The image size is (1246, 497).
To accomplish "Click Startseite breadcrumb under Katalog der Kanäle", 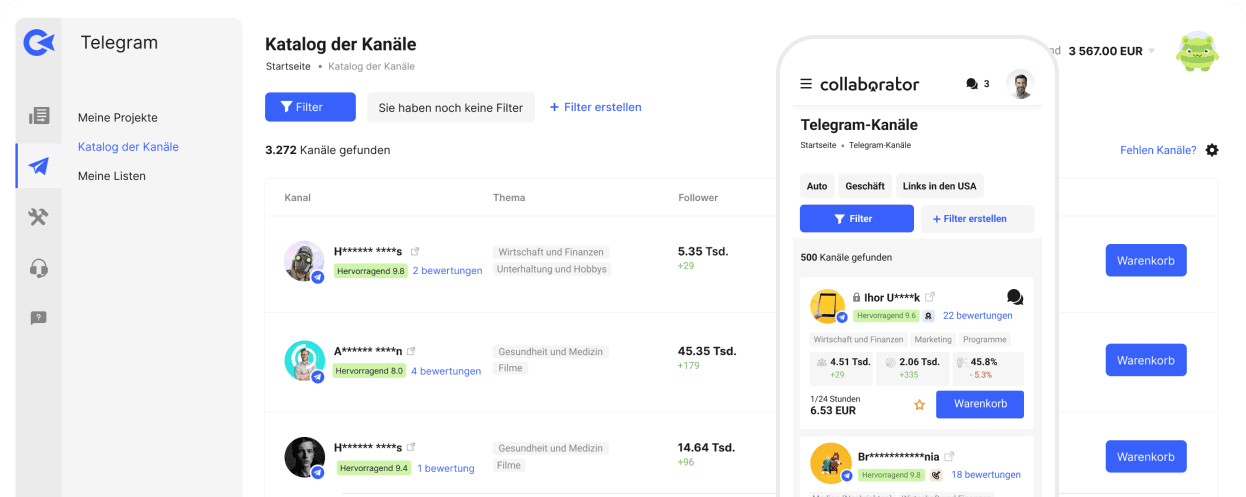I will tap(288, 66).
